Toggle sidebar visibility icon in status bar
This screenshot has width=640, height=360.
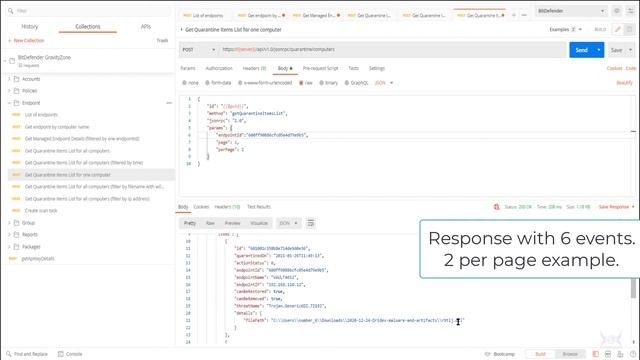[x=596, y=354]
